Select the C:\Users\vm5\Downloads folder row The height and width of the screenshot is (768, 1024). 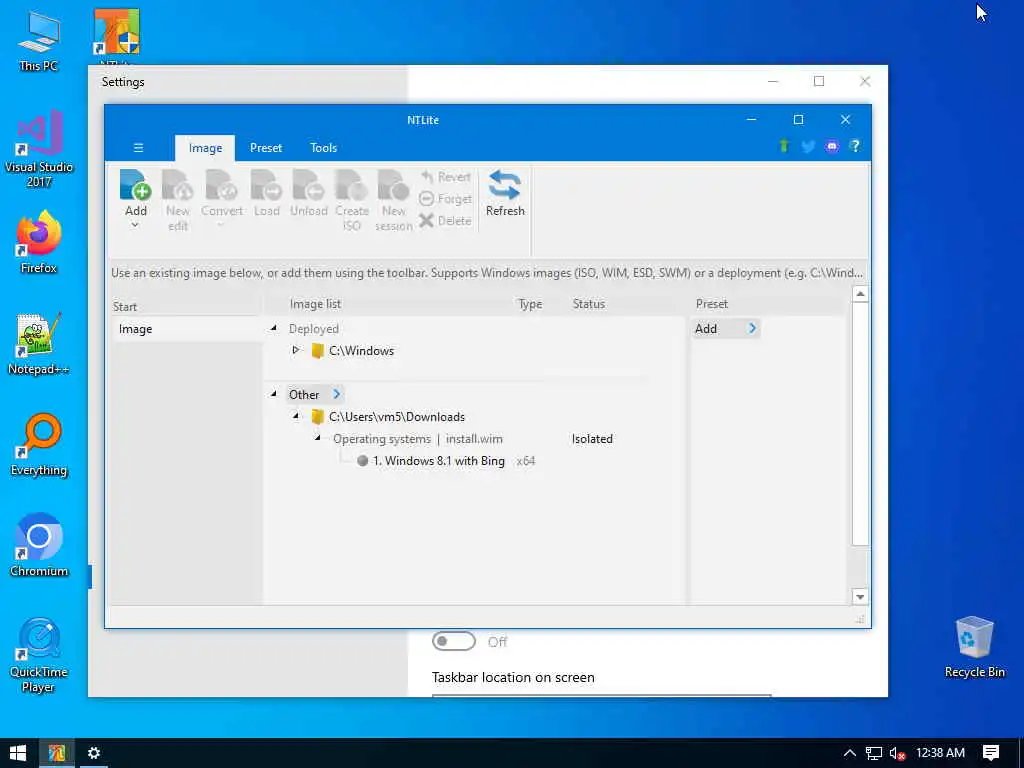[x=396, y=417]
